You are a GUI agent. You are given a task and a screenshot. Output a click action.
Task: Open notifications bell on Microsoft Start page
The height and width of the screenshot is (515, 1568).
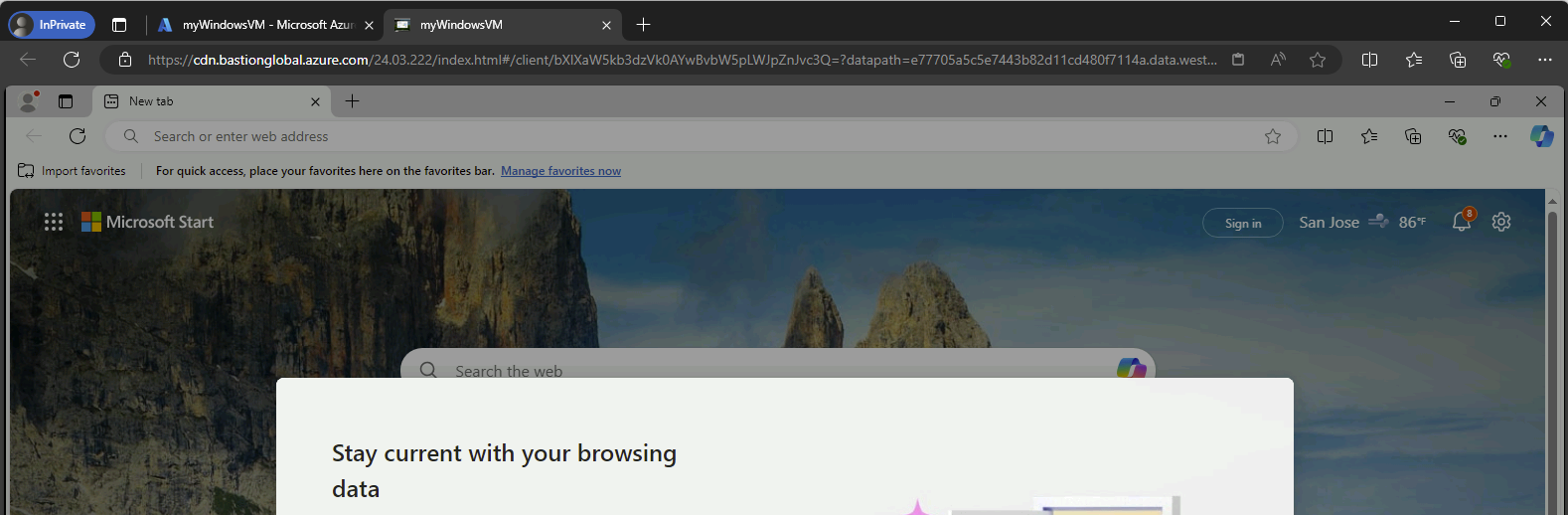point(1461,222)
